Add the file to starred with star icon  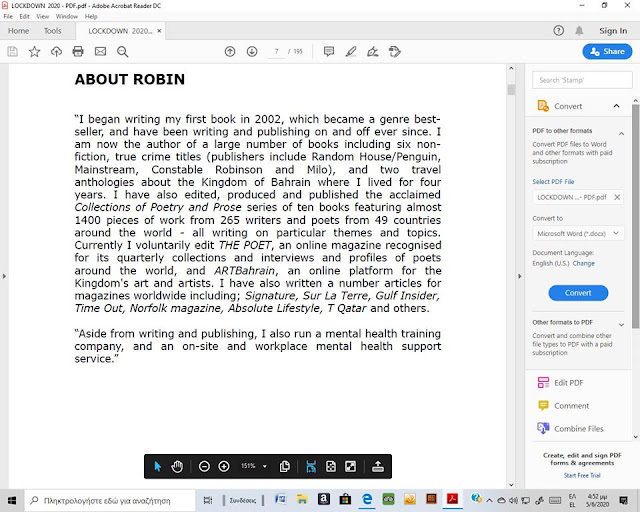[x=34, y=51]
